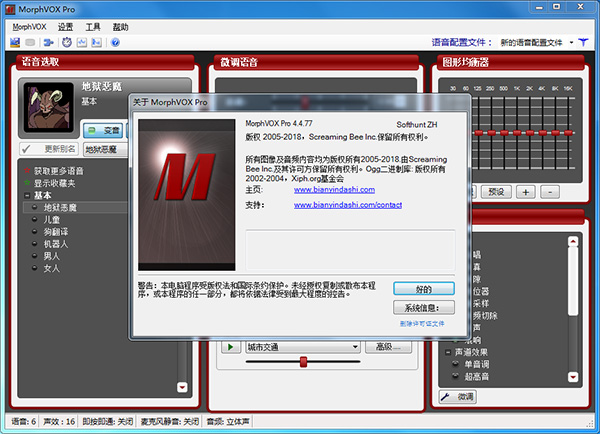Screen dimensions: 600x434
Task: Click the blue chart-and-disk toolbar icon
Action: click(x=15, y=42)
